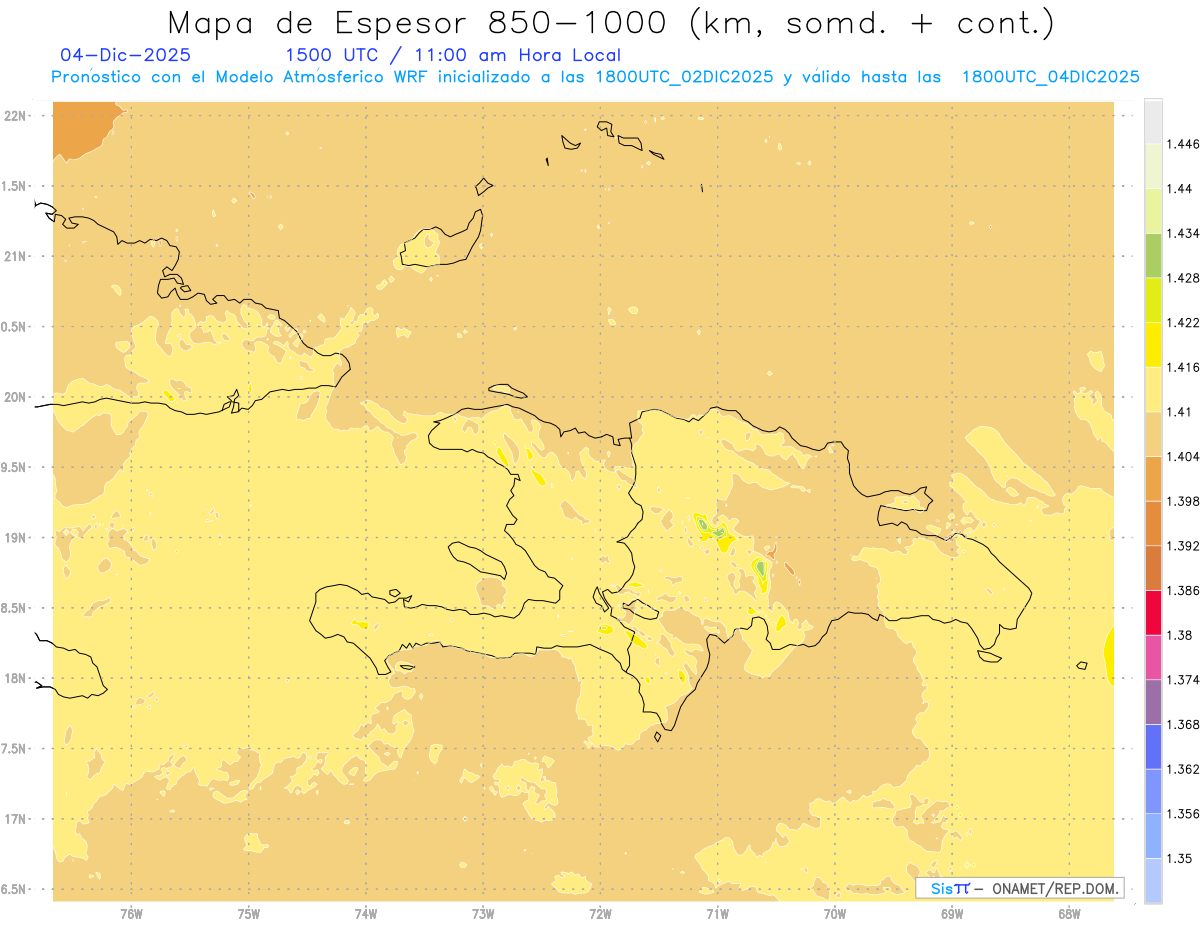1200x927 pixels.
Task: Click the color bar label 1.38
Action: [x=1179, y=635]
